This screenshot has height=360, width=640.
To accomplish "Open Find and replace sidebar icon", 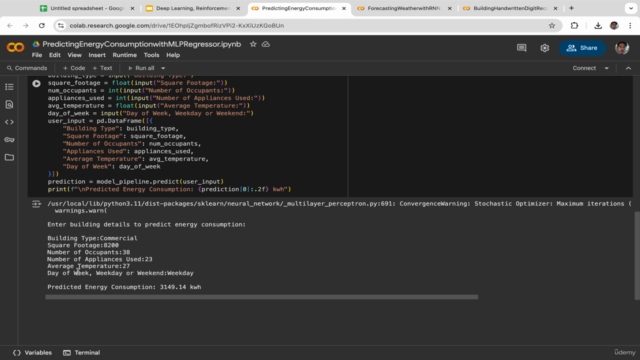I will click(x=9, y=104).
